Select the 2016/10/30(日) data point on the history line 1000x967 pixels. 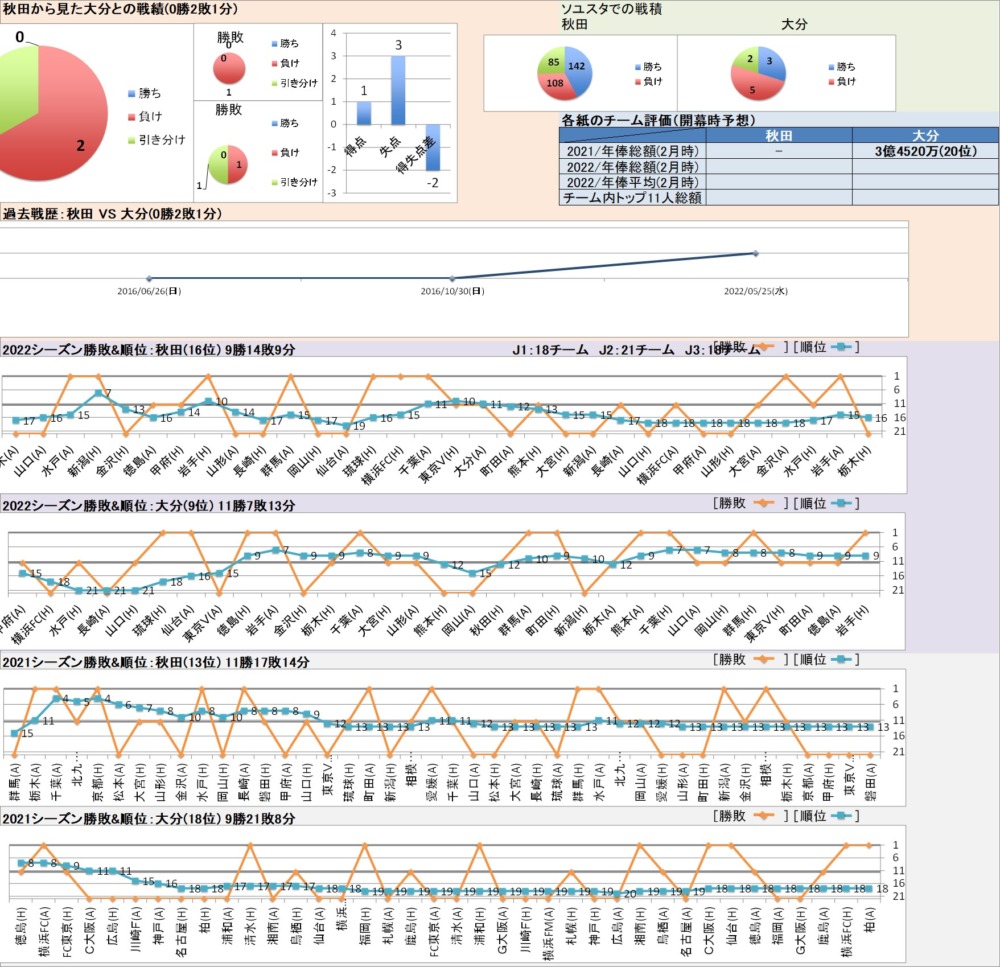452,278
